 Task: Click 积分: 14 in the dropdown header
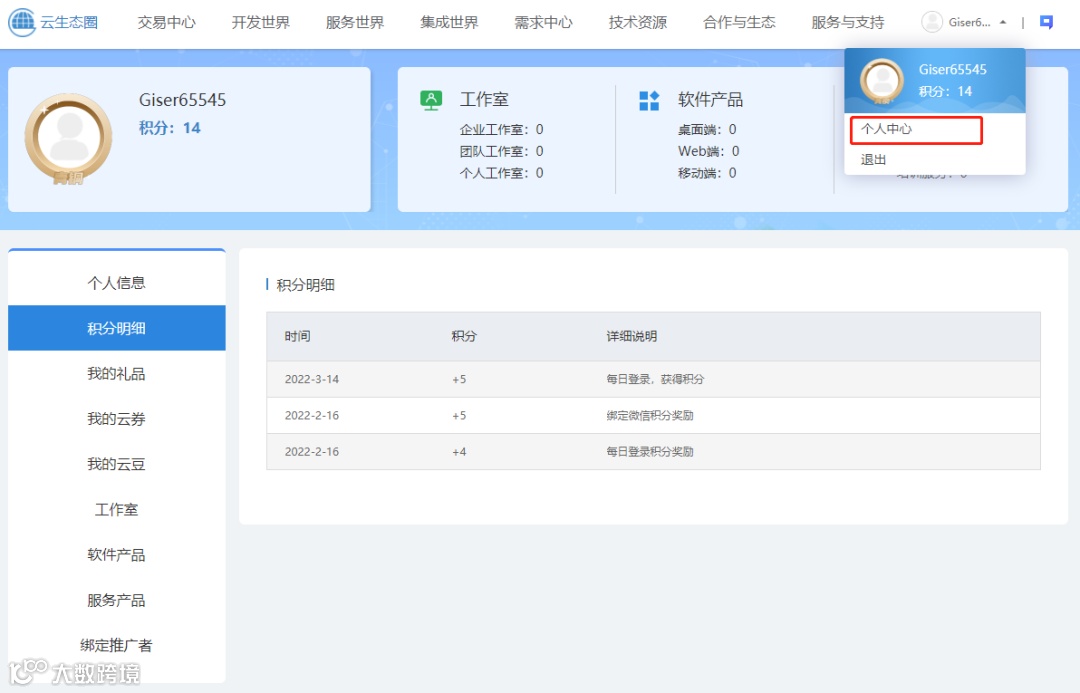pyautogui.click(x=945, y=92)
